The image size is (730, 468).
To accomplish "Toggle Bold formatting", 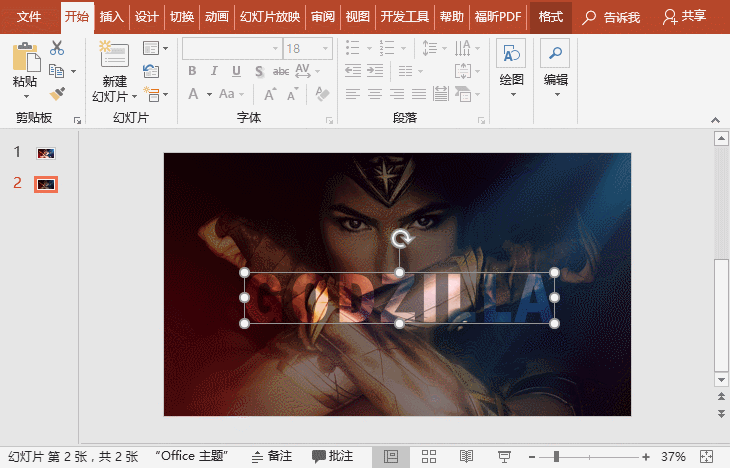I will (190, 71).
